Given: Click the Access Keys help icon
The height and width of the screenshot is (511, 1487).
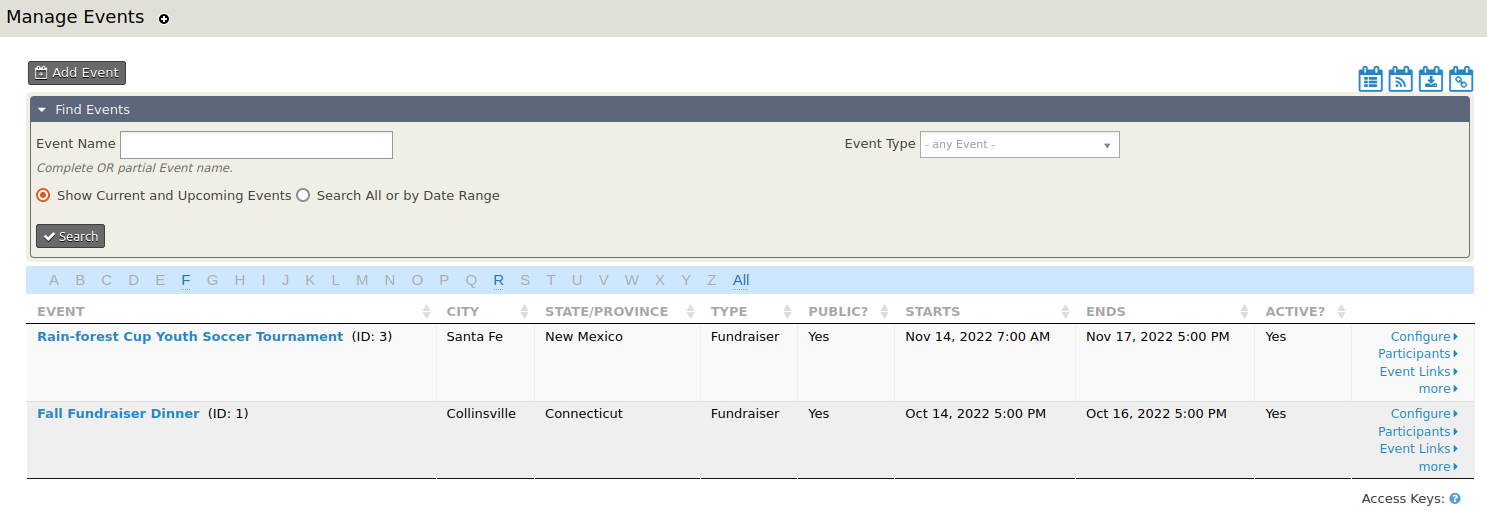Looking at the screenshot, I should [x=1455, y=498].
